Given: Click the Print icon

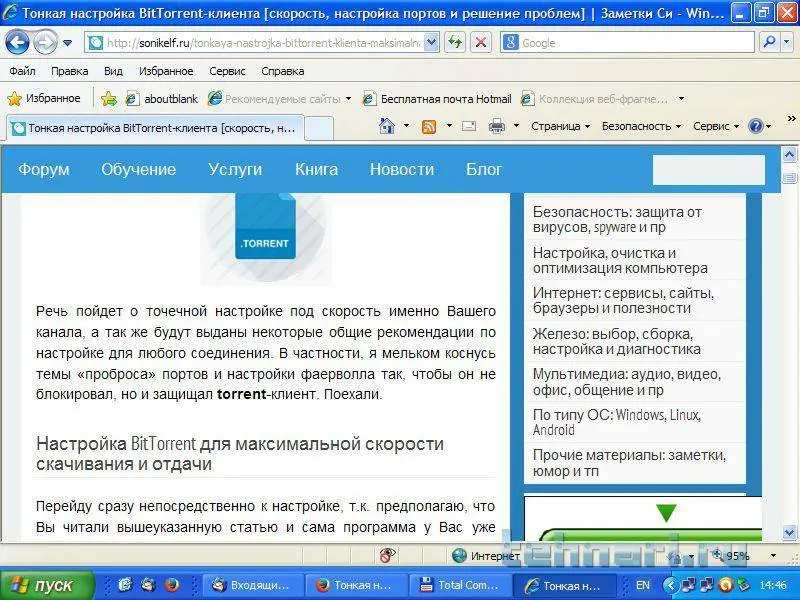Looking at the screenshot, I should click(497, 126).
